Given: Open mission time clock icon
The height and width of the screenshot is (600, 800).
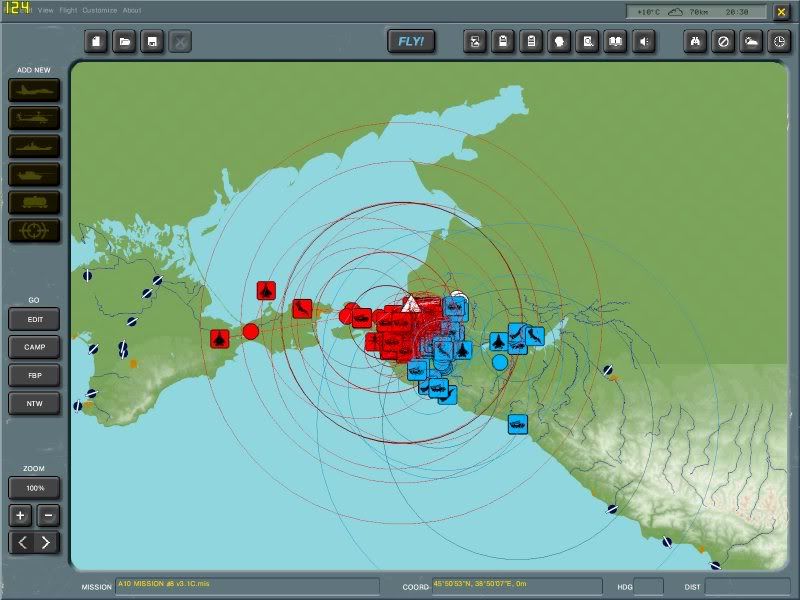Looking at the screenshot, I should 778,41.
